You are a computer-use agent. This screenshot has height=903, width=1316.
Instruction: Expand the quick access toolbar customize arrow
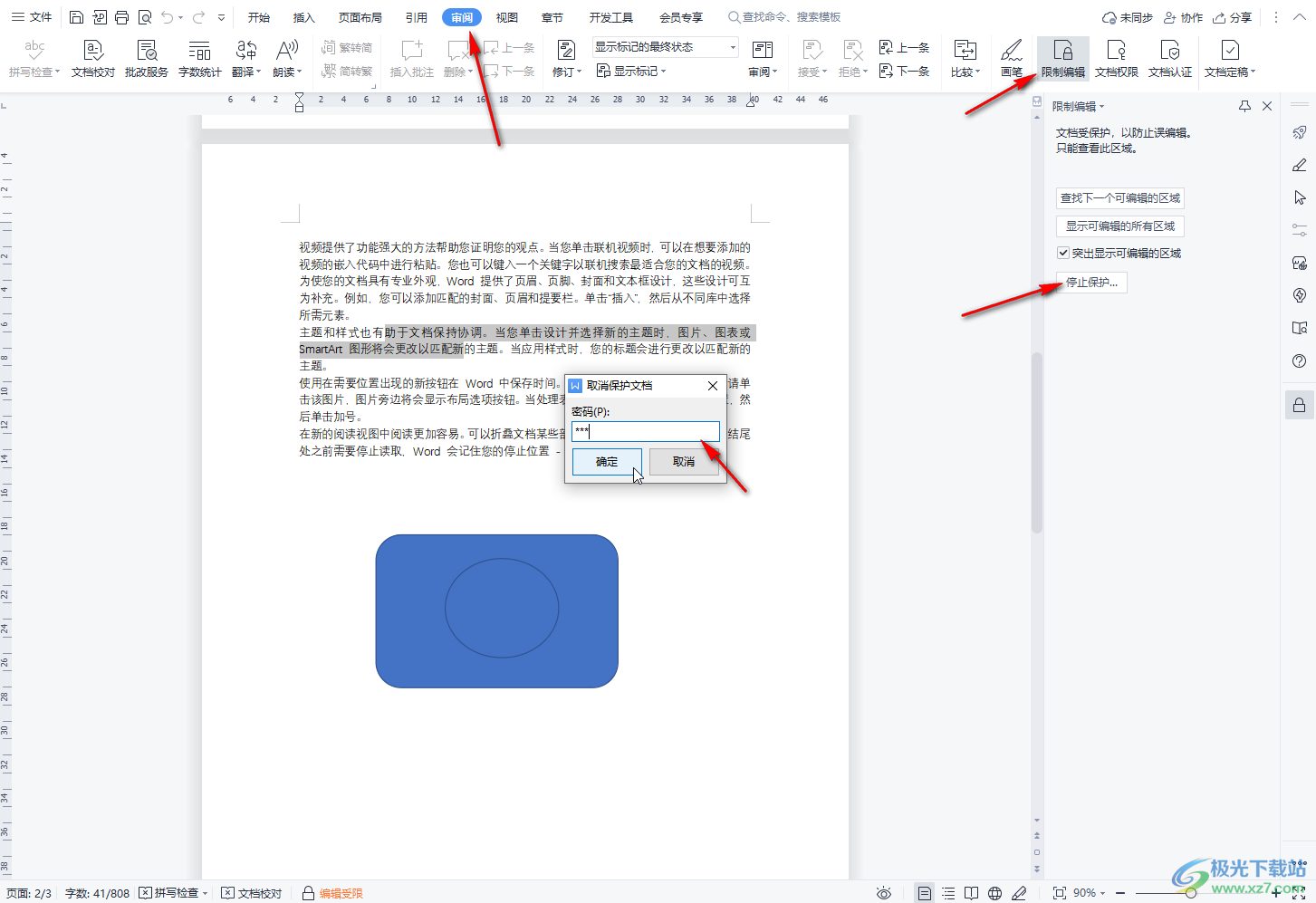click(x=222, y=17)
